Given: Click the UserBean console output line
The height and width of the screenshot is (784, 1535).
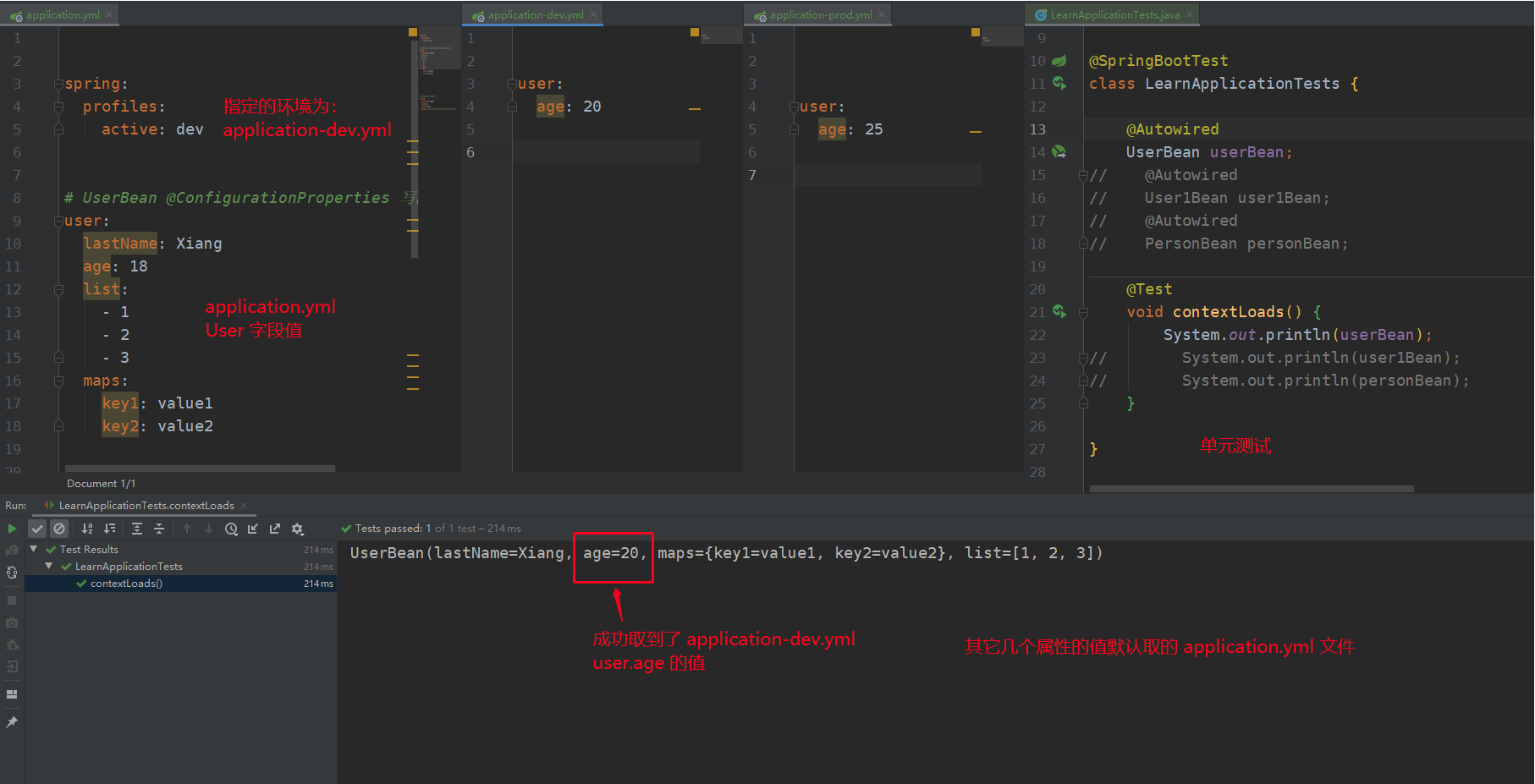Looking at the screenshot, I should coord(726,553).
